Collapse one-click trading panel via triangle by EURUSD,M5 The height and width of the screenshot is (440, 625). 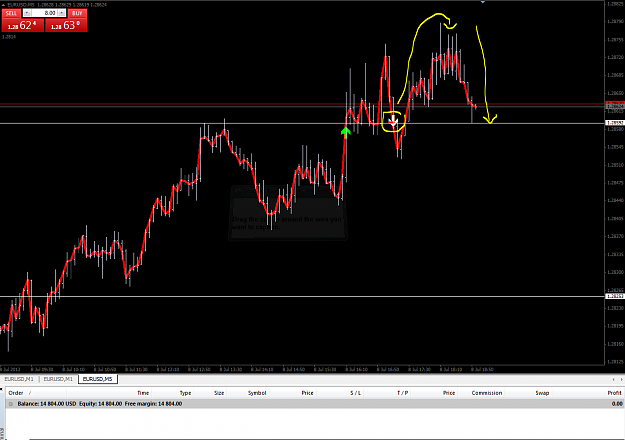pos(3,4)
